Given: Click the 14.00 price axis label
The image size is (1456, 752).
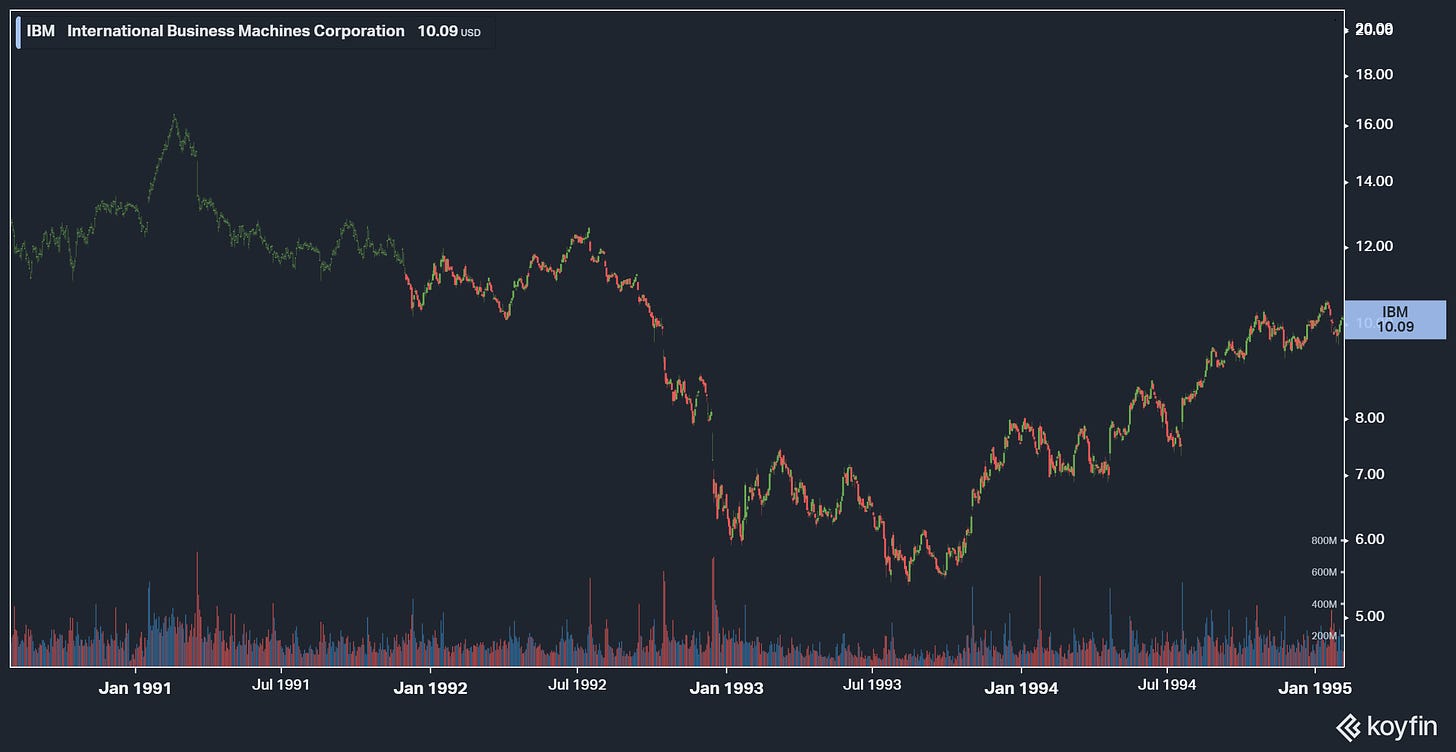Looking at the screenshot, I should (x=1374, y=182).
